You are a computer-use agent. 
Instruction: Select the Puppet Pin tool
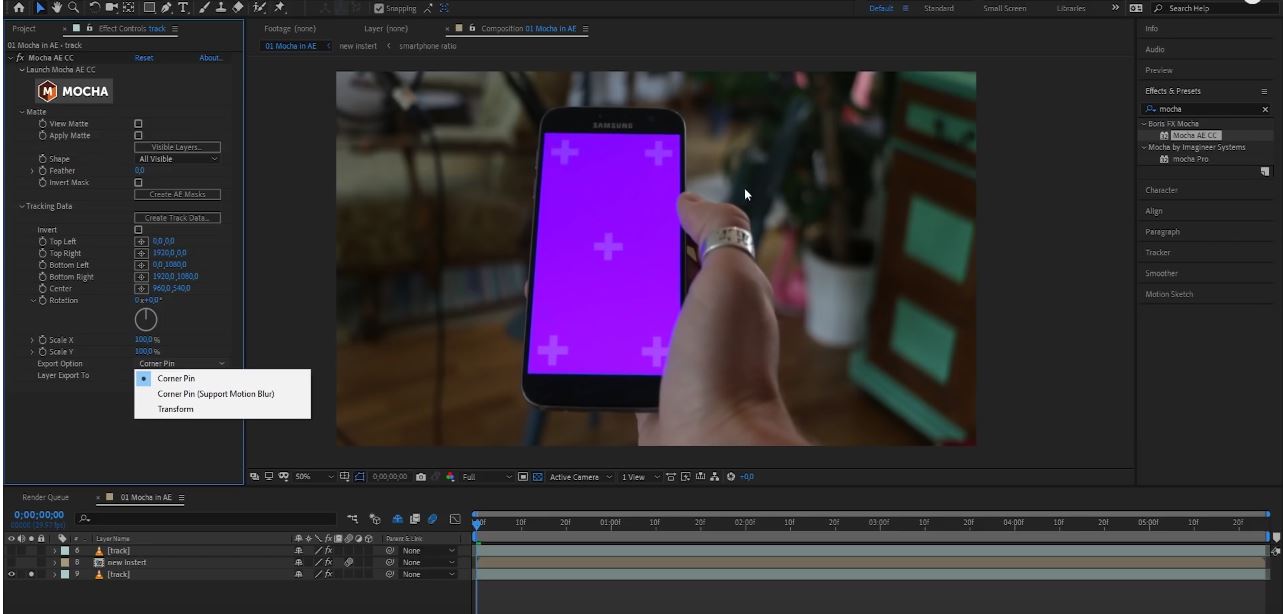[279, 8]
